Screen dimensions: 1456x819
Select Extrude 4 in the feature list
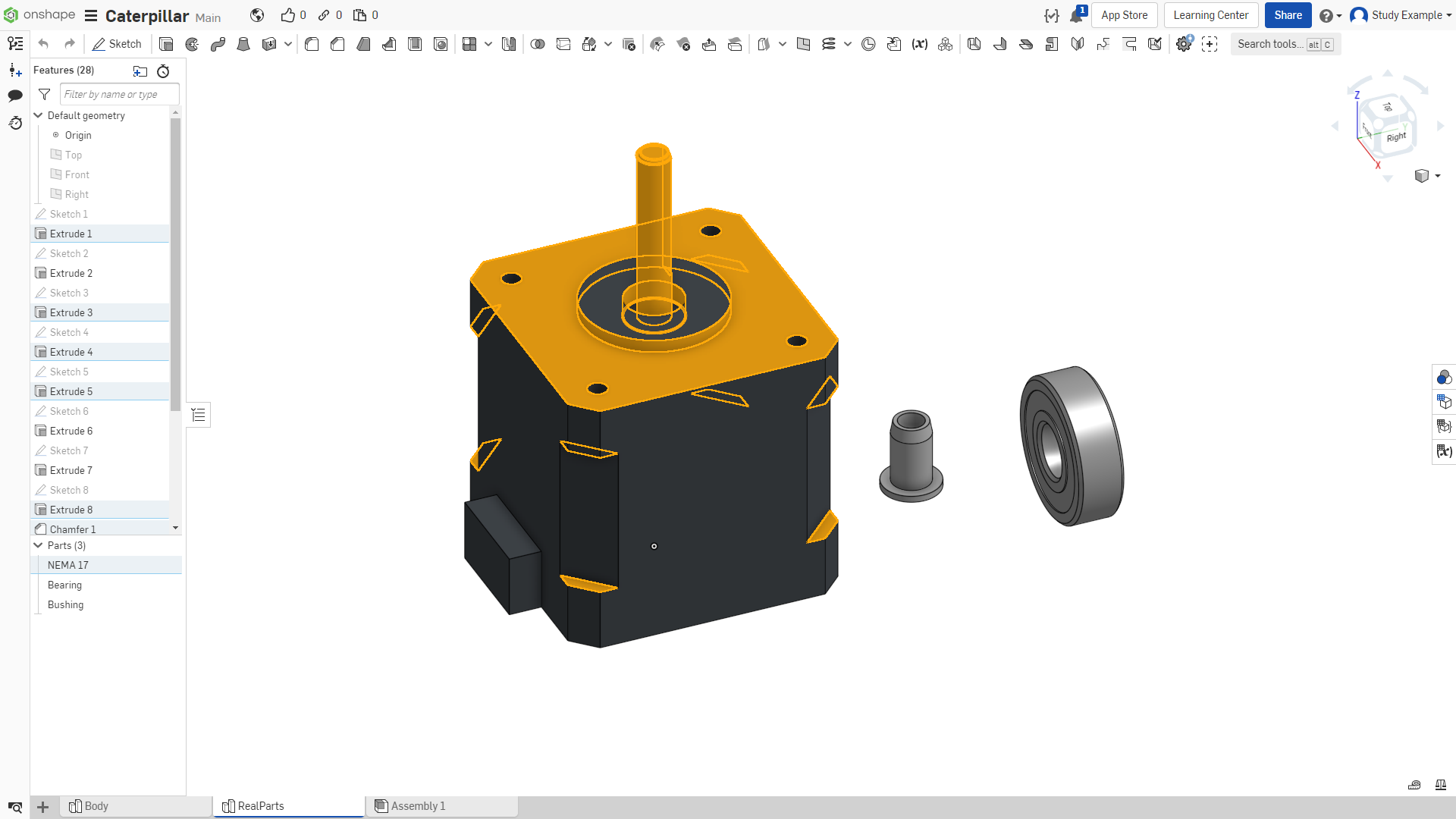coord(100,352)
